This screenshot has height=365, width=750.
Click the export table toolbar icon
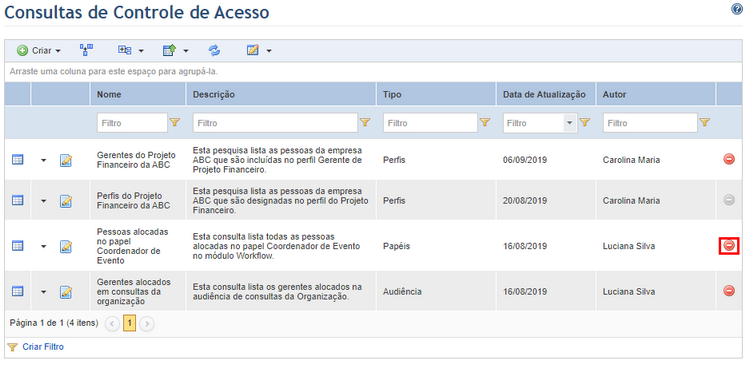point(170,50)
